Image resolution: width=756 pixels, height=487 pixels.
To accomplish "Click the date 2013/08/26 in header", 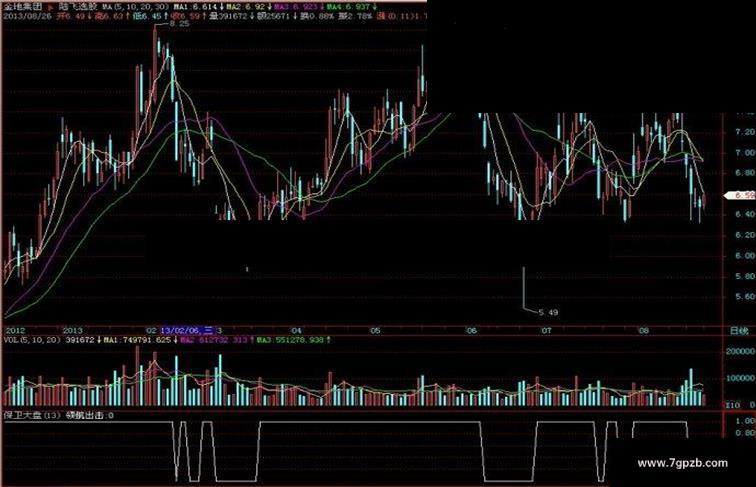I will coord(27,16).
